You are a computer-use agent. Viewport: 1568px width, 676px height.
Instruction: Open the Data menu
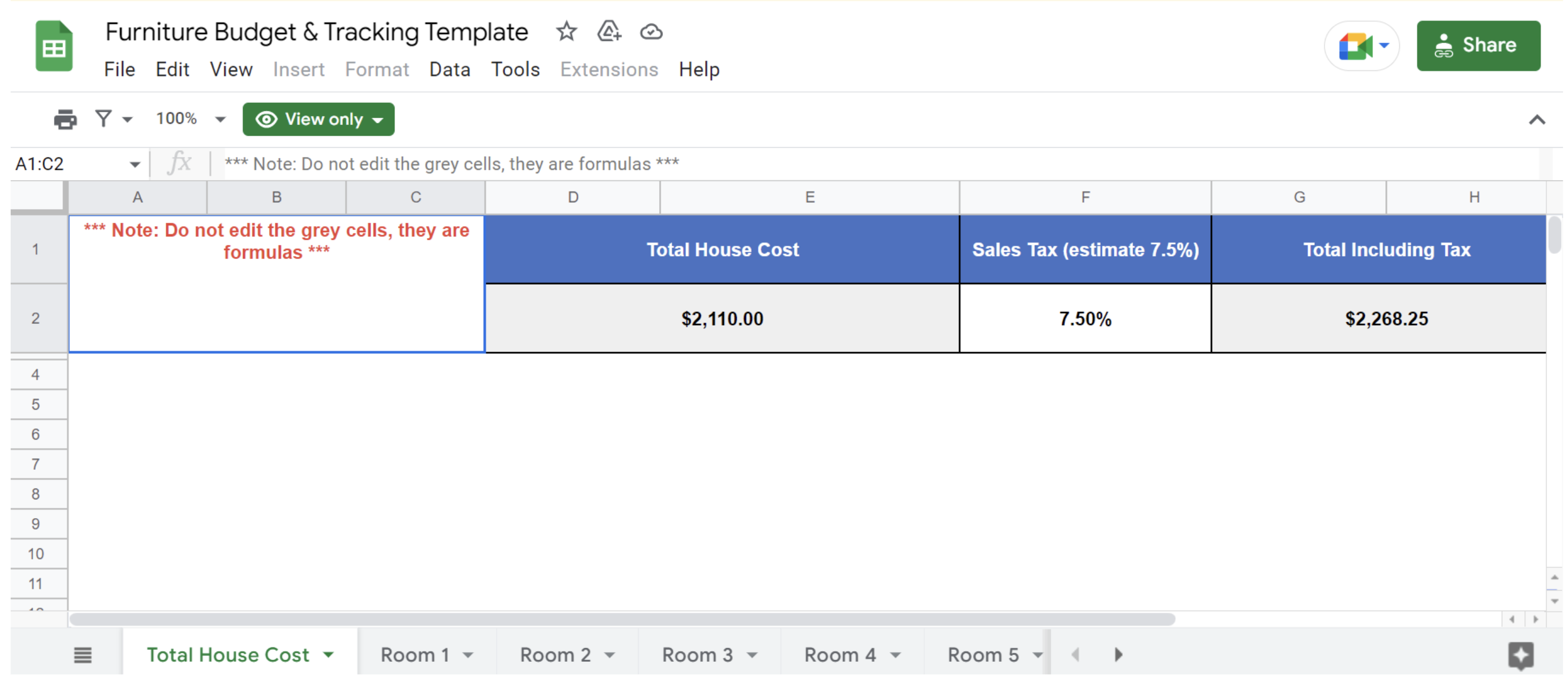[449, 69]
